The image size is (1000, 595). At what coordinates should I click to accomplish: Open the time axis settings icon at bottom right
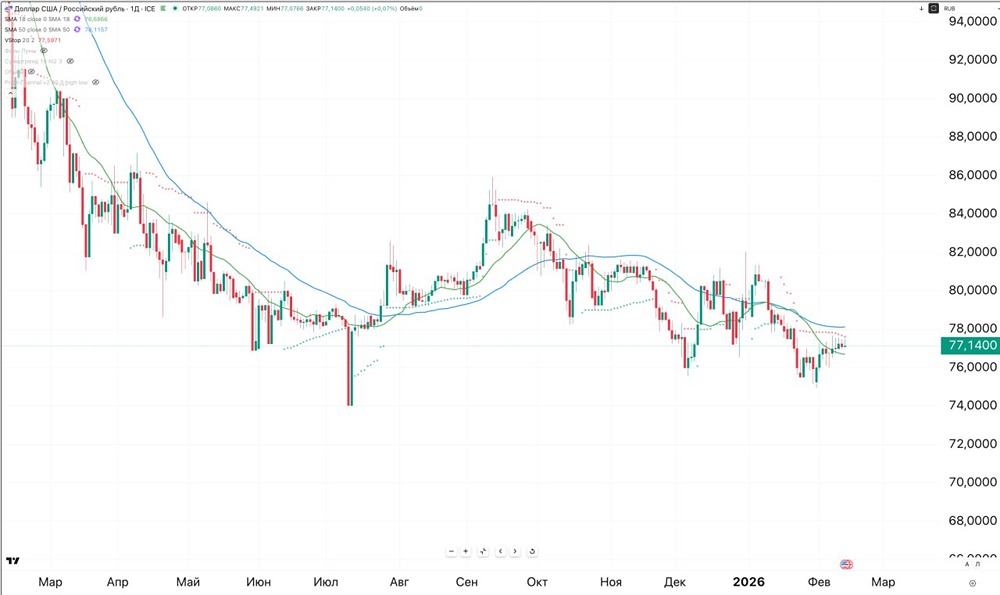click(x=973, y=583)
